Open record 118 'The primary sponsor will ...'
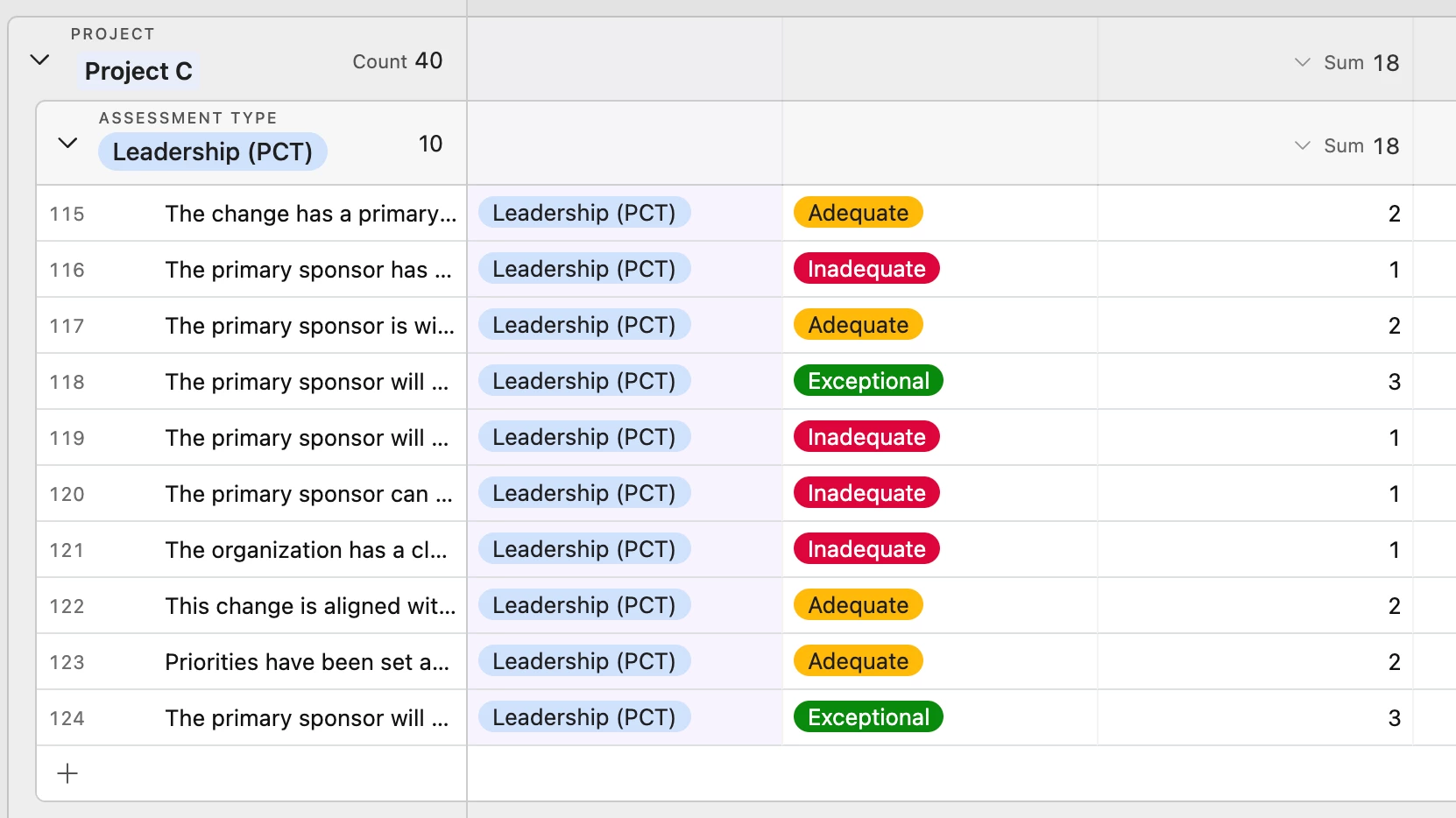This screenshot has width=1456, height=818. click(x=307, y=382)
